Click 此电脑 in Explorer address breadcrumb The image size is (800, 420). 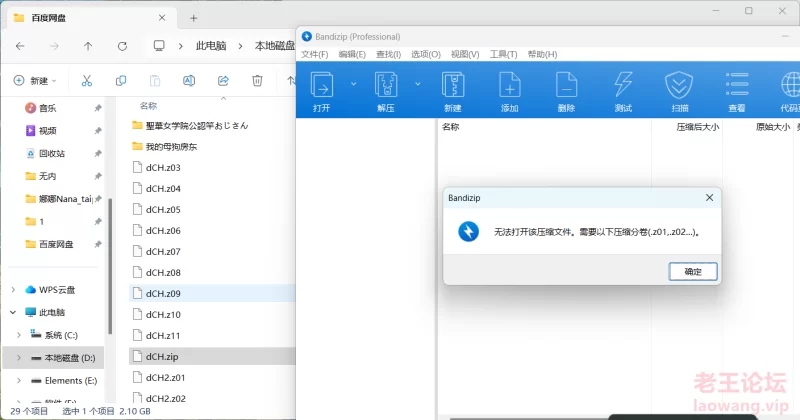point(211,46)
